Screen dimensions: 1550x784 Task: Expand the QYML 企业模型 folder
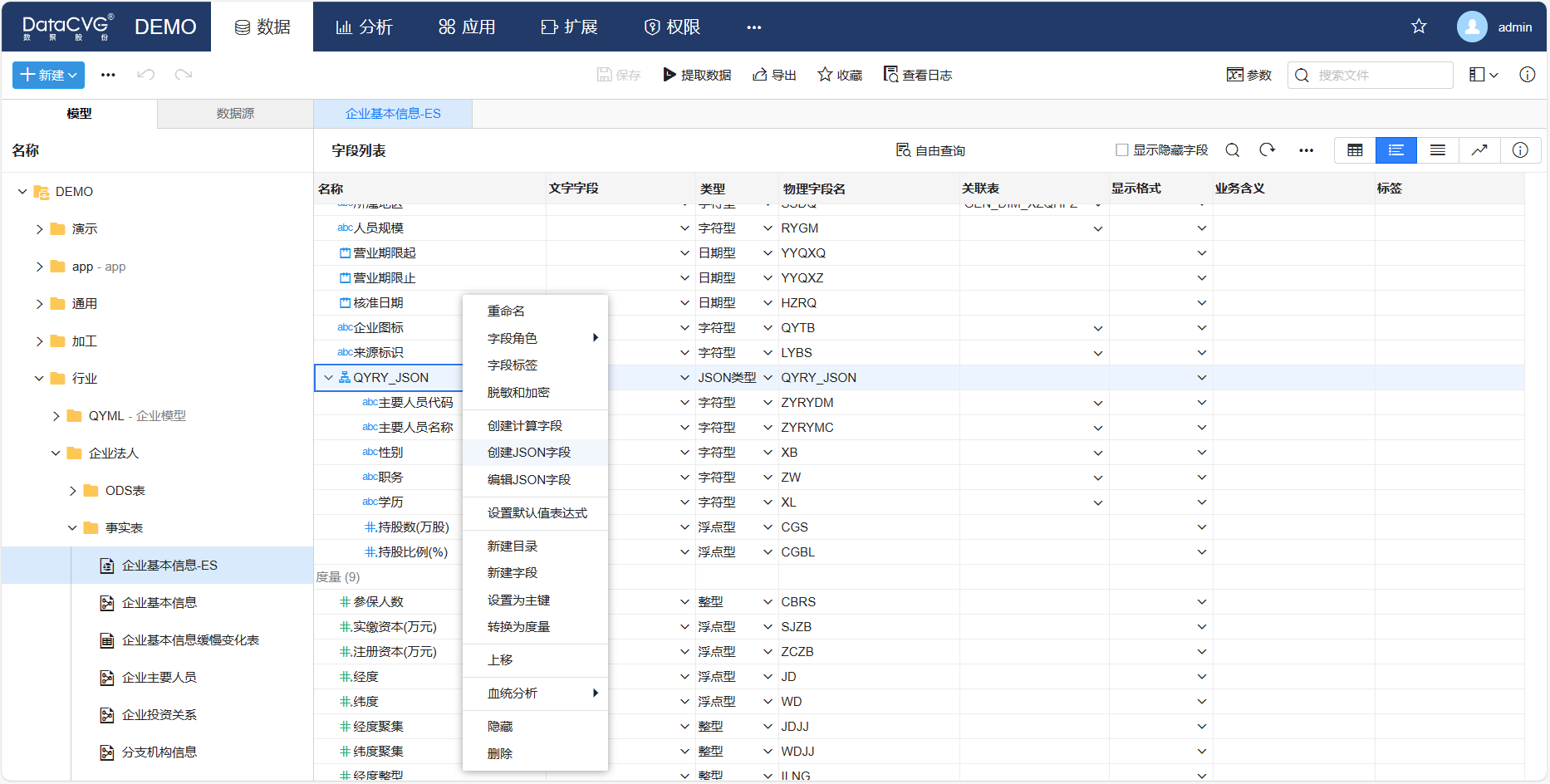[56, 416]
